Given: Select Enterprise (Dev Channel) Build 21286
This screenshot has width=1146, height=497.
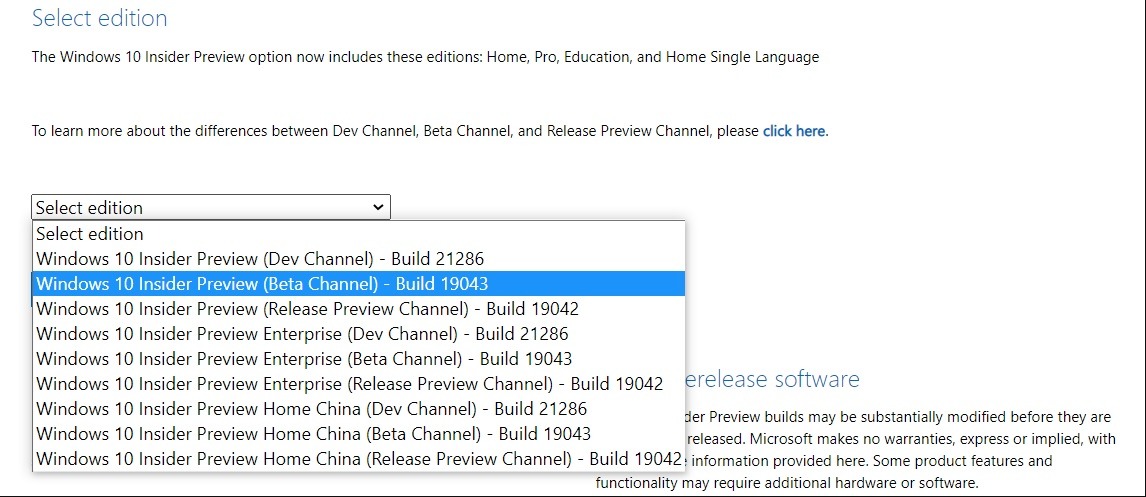Looking at the screenshot, I should 302,334.
